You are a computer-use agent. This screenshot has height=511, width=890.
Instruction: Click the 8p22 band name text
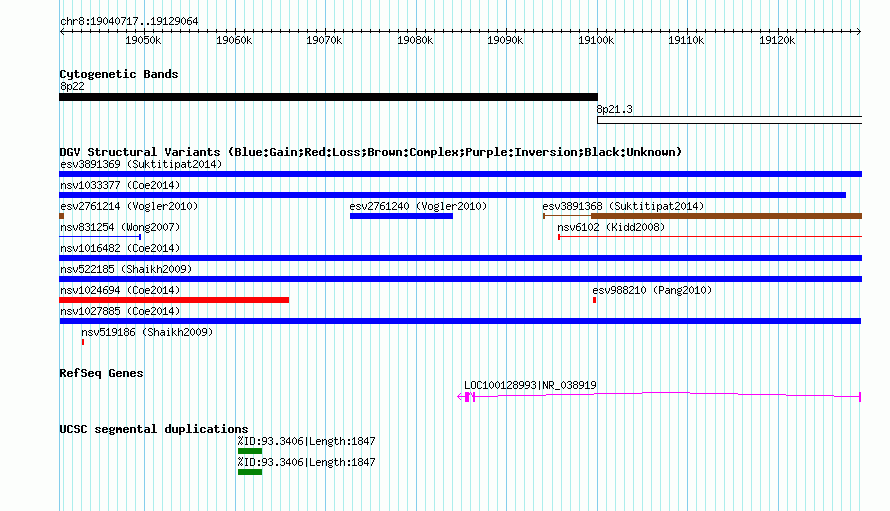pos(72,86)
